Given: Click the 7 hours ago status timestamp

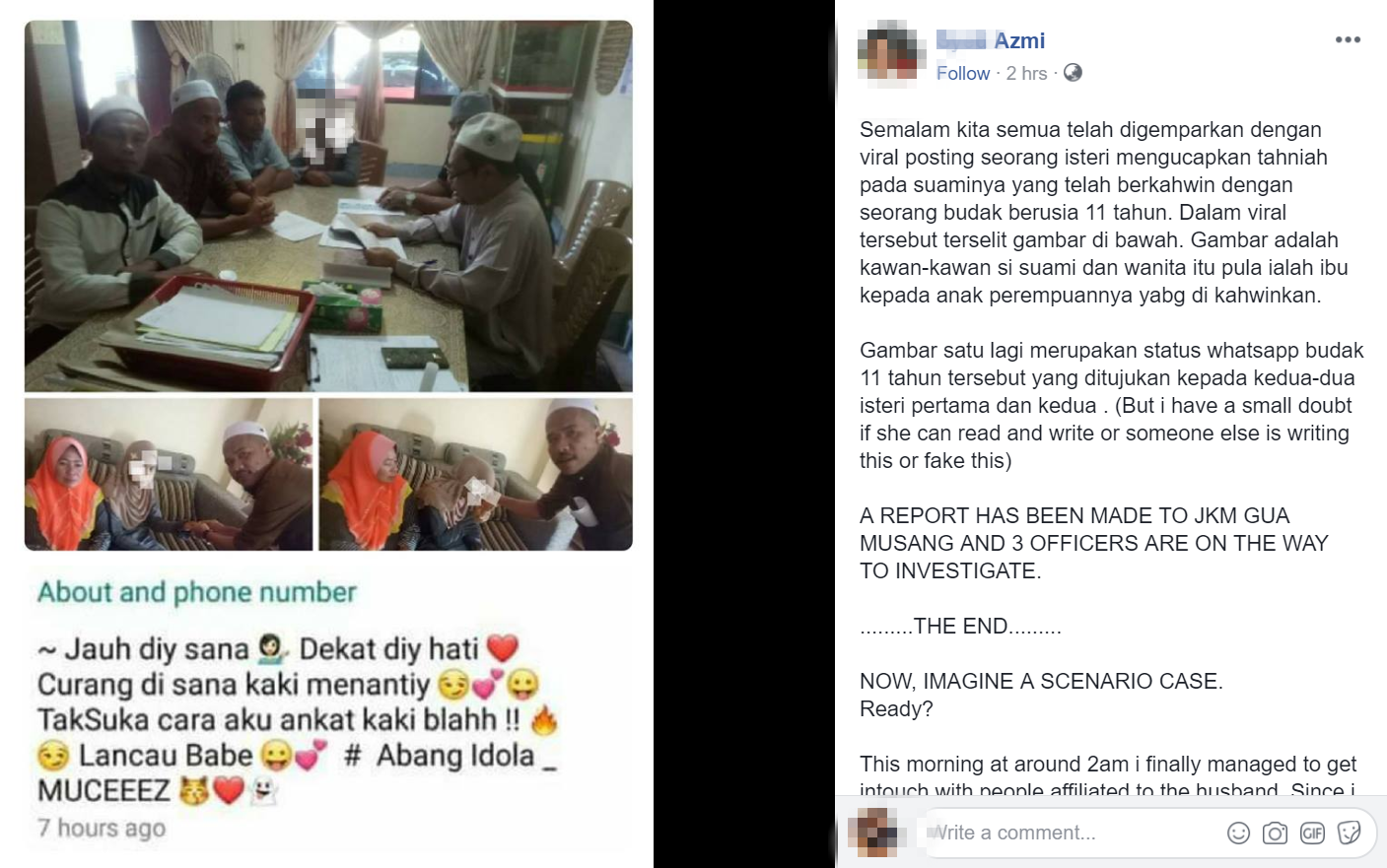Looking at the screenshot, I should click(x=102, y=829).
